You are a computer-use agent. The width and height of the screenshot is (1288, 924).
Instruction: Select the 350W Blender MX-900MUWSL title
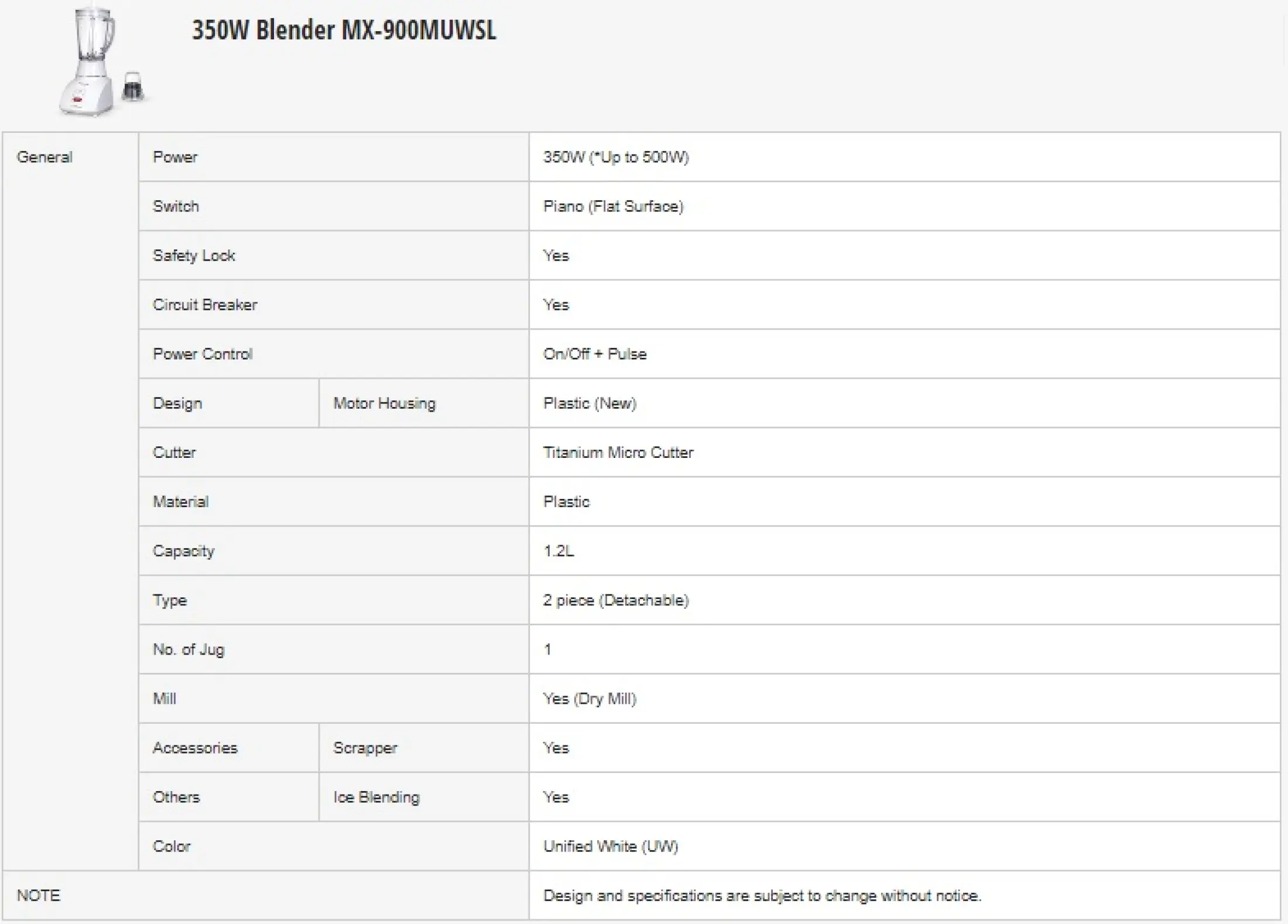tap(344, 30)
